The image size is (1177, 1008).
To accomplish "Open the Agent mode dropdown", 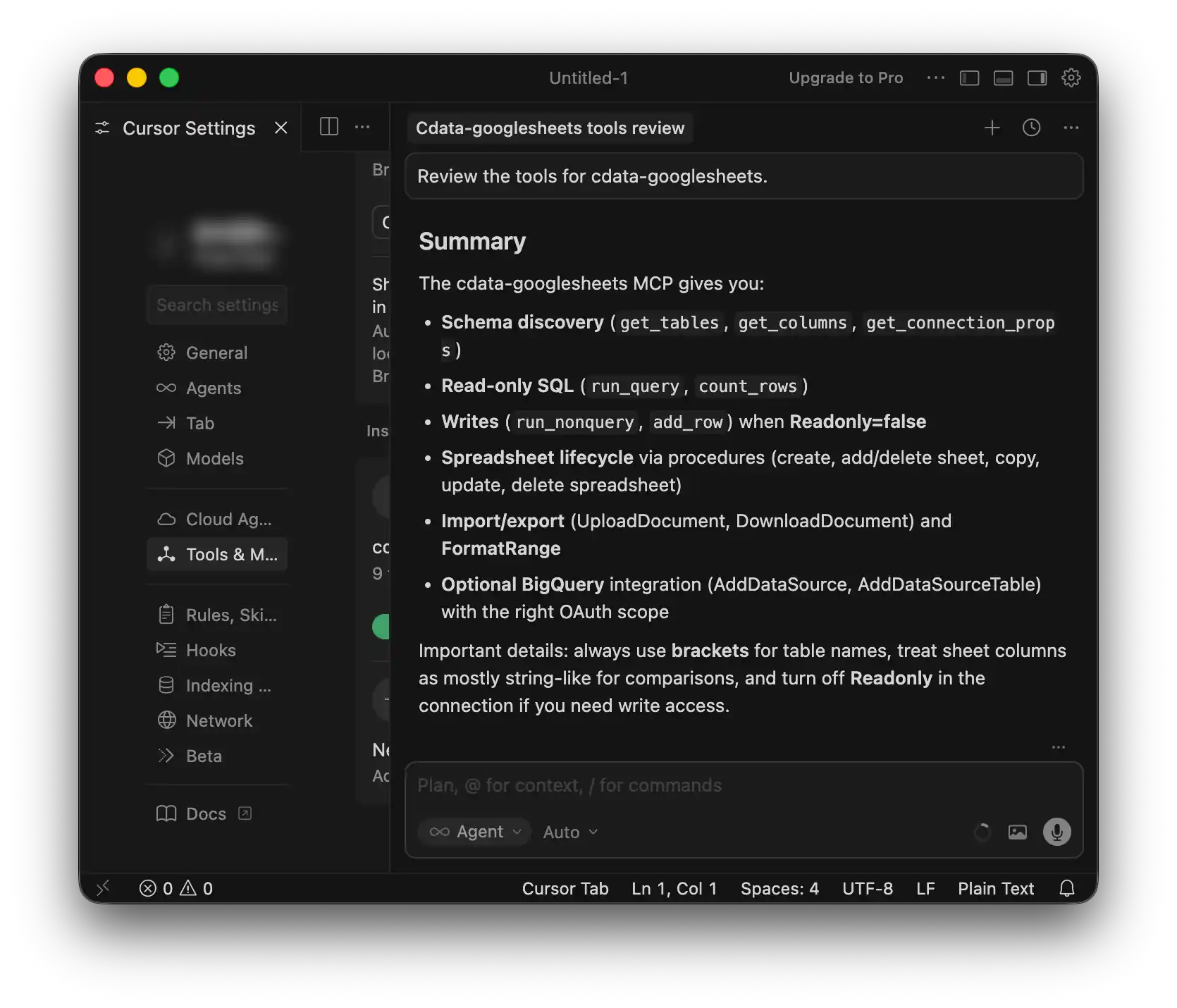I will [x=474, y=832].
